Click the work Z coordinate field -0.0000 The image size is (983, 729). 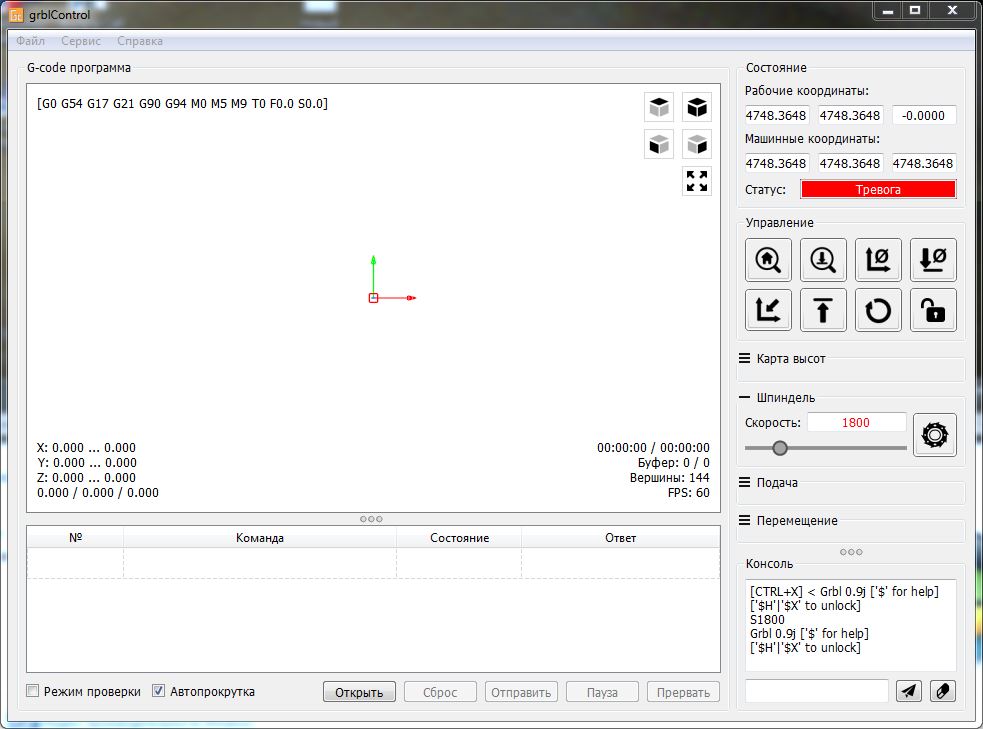click(x=923, y=115)
